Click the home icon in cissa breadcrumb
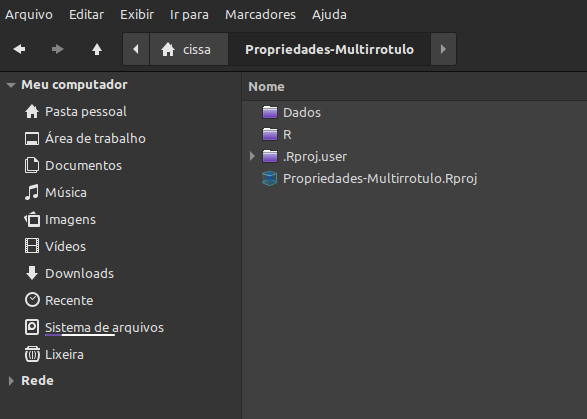The width and height of the screenshot is (587, 419). click(168, 49)
